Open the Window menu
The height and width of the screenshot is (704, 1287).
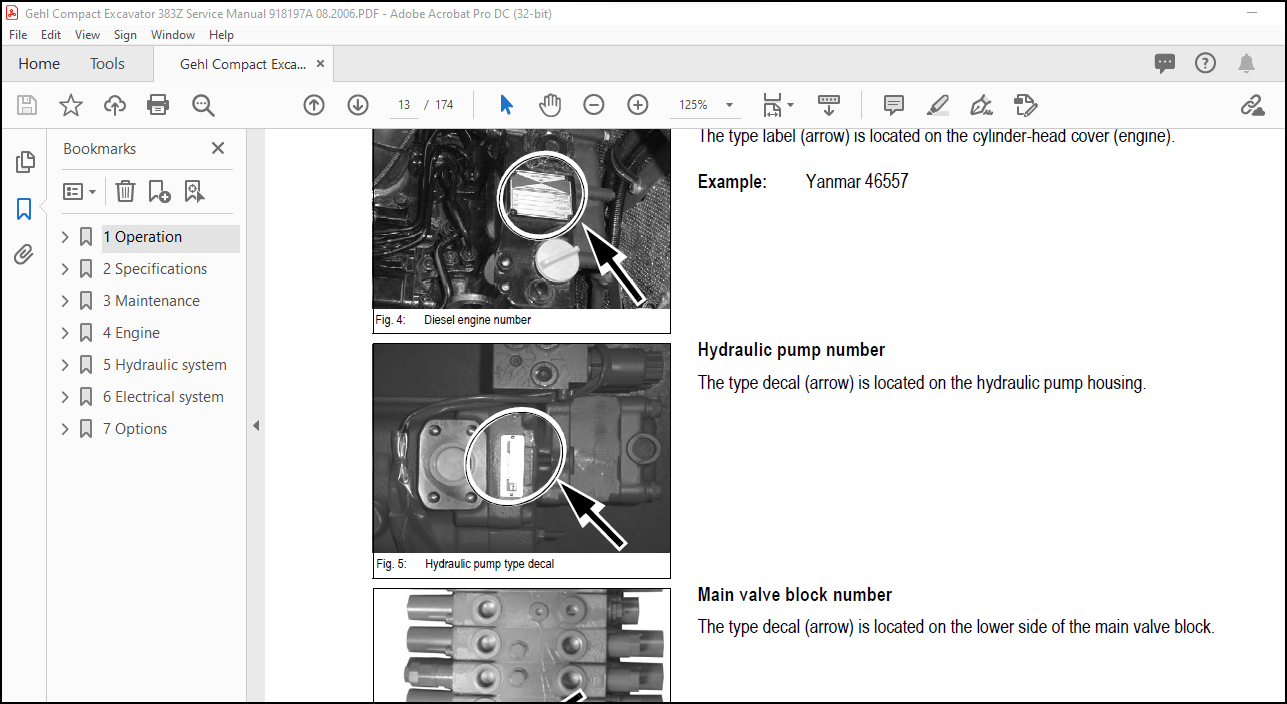coord(173,35)
